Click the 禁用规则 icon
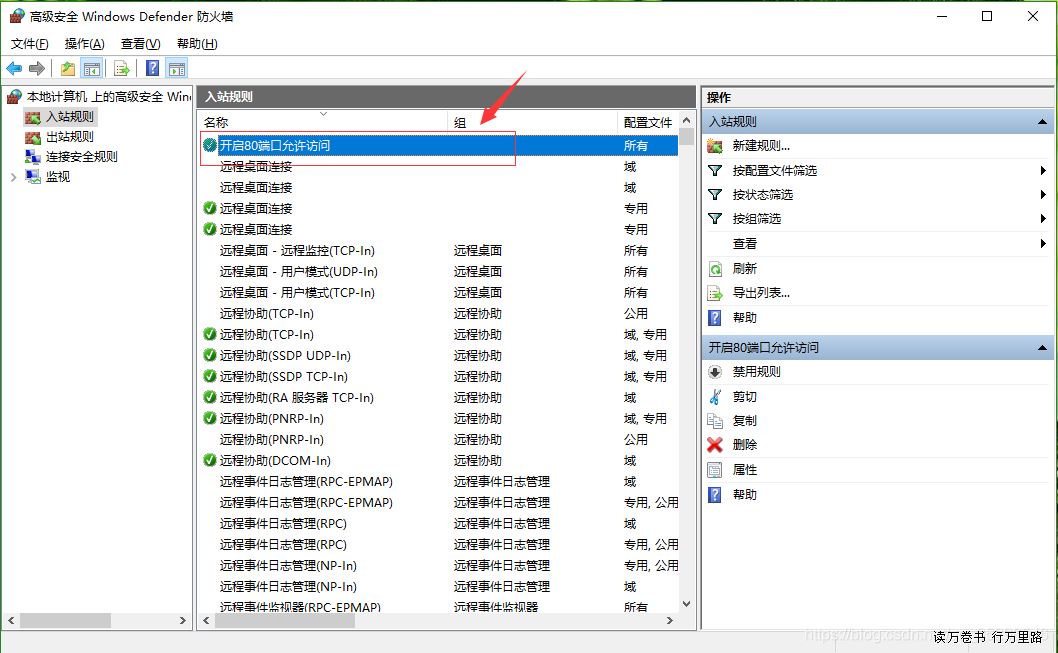 [715, 372]
